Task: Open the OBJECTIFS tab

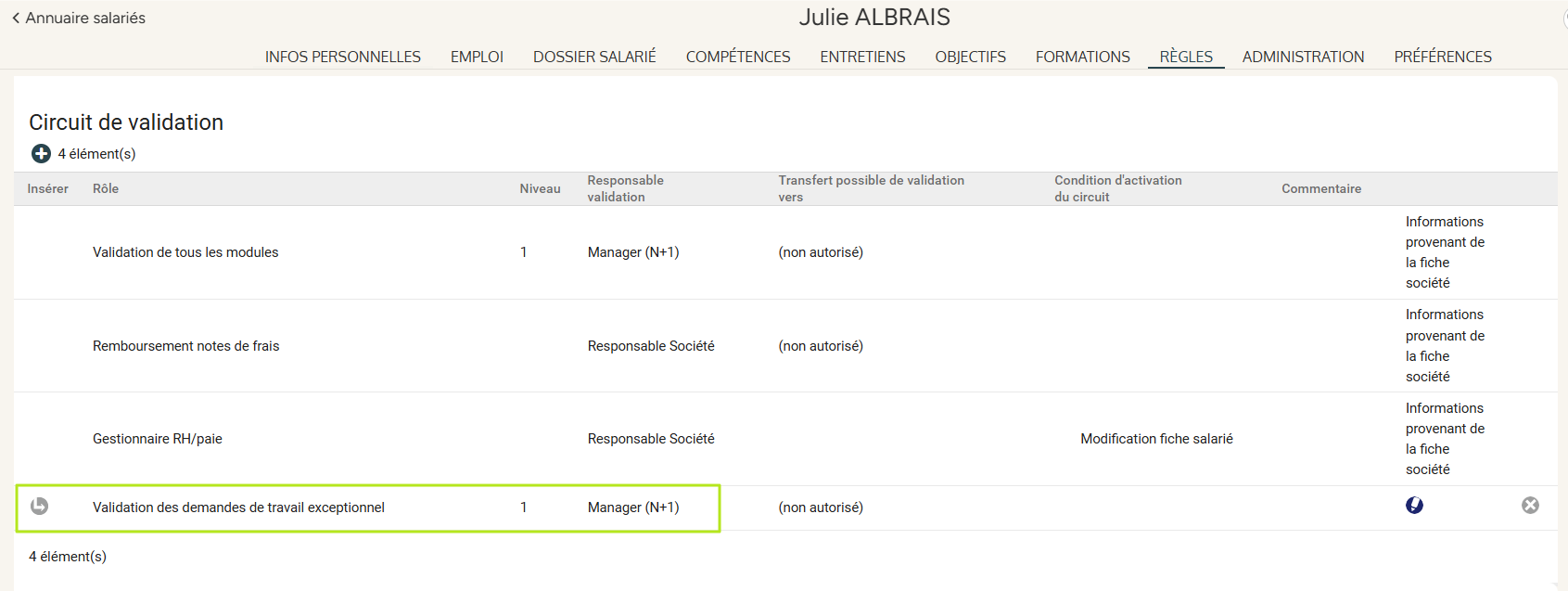Action: (970, 57)
